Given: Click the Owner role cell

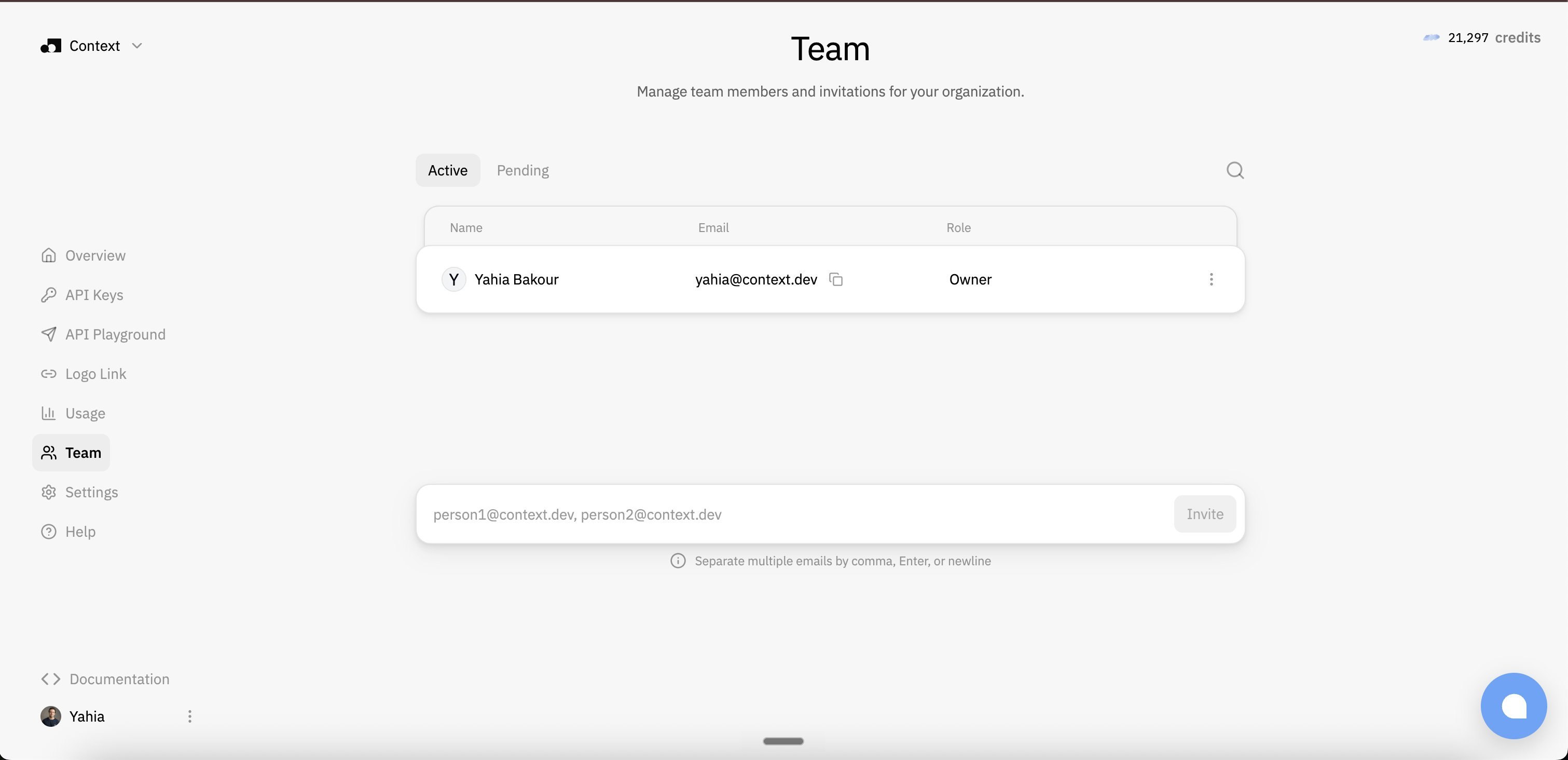Looking at the screenshot, I should coord(970,279).
